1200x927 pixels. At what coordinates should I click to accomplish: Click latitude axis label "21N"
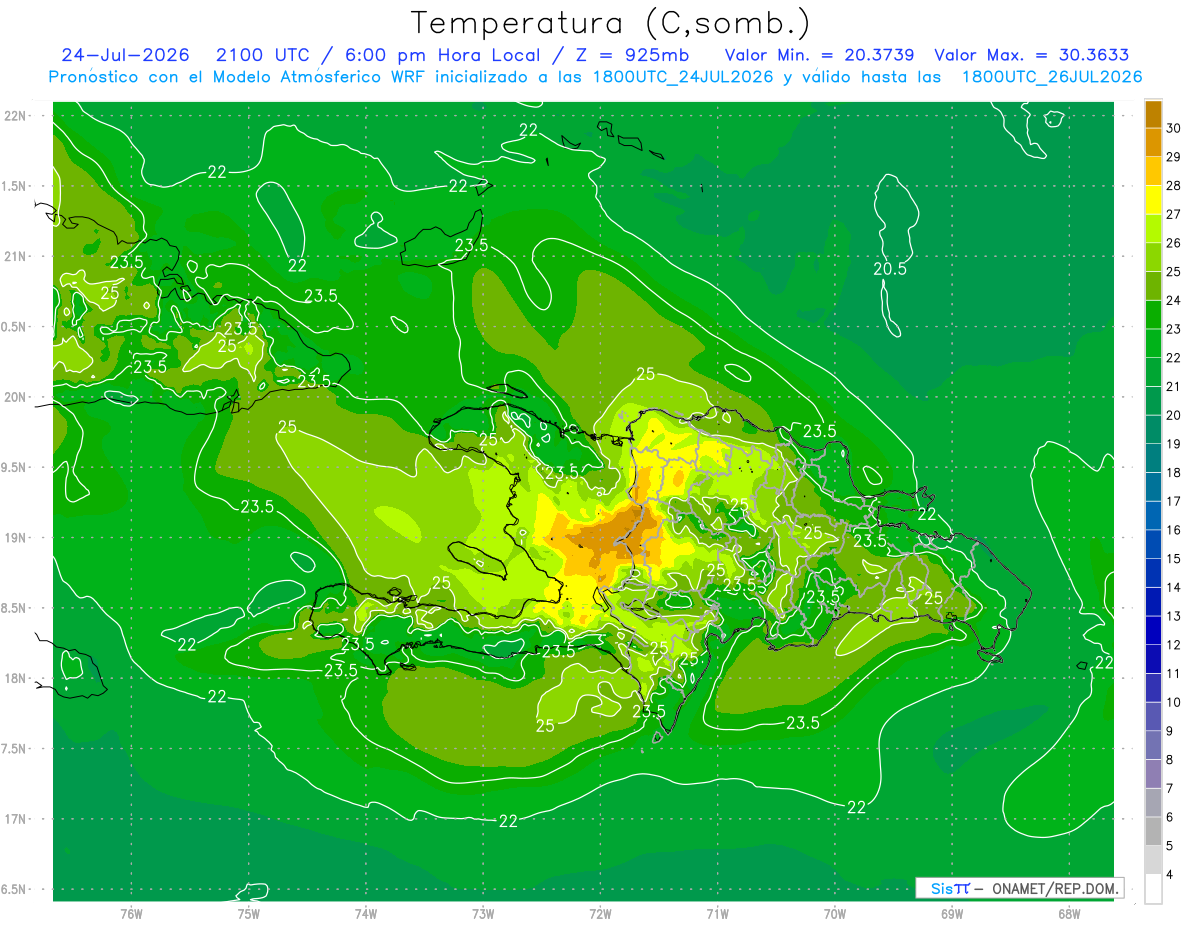[x=16, y=257]
